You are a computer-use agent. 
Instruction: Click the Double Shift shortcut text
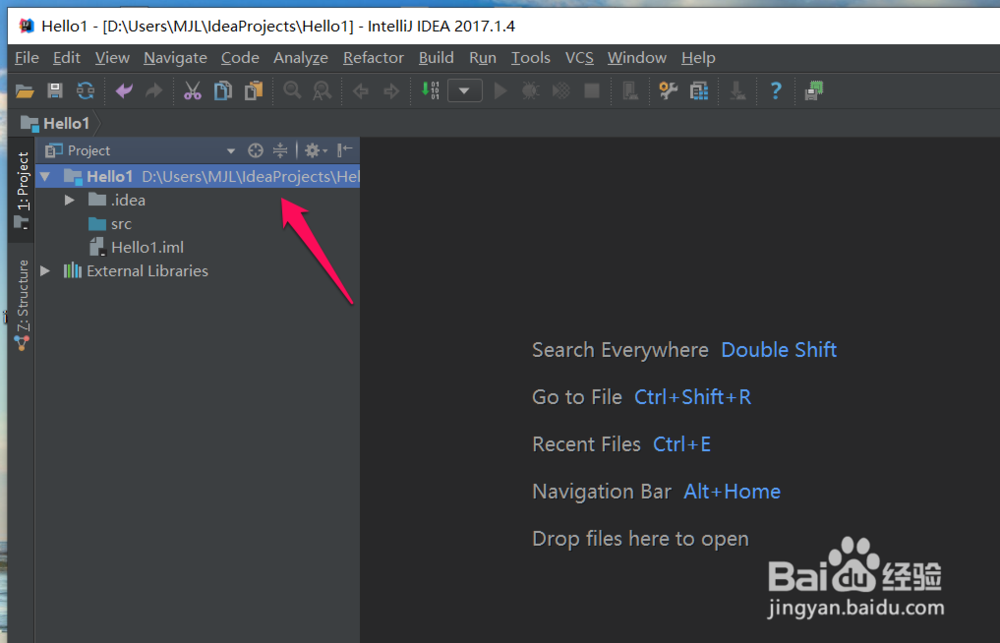pyautogui.click(x=779, y=350)
